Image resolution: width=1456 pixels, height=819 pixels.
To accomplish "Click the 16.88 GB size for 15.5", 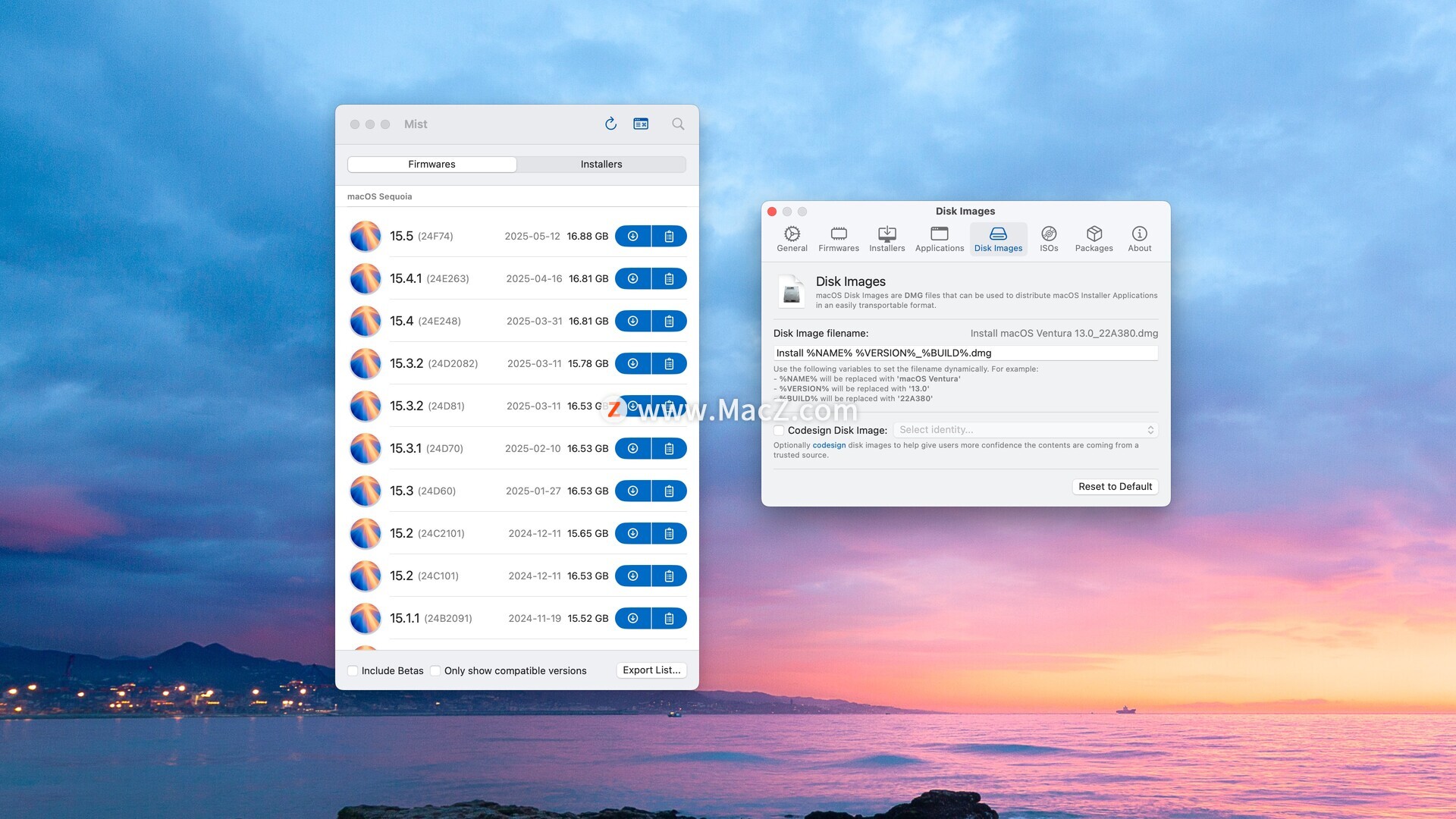I will (x=588, y=237).
